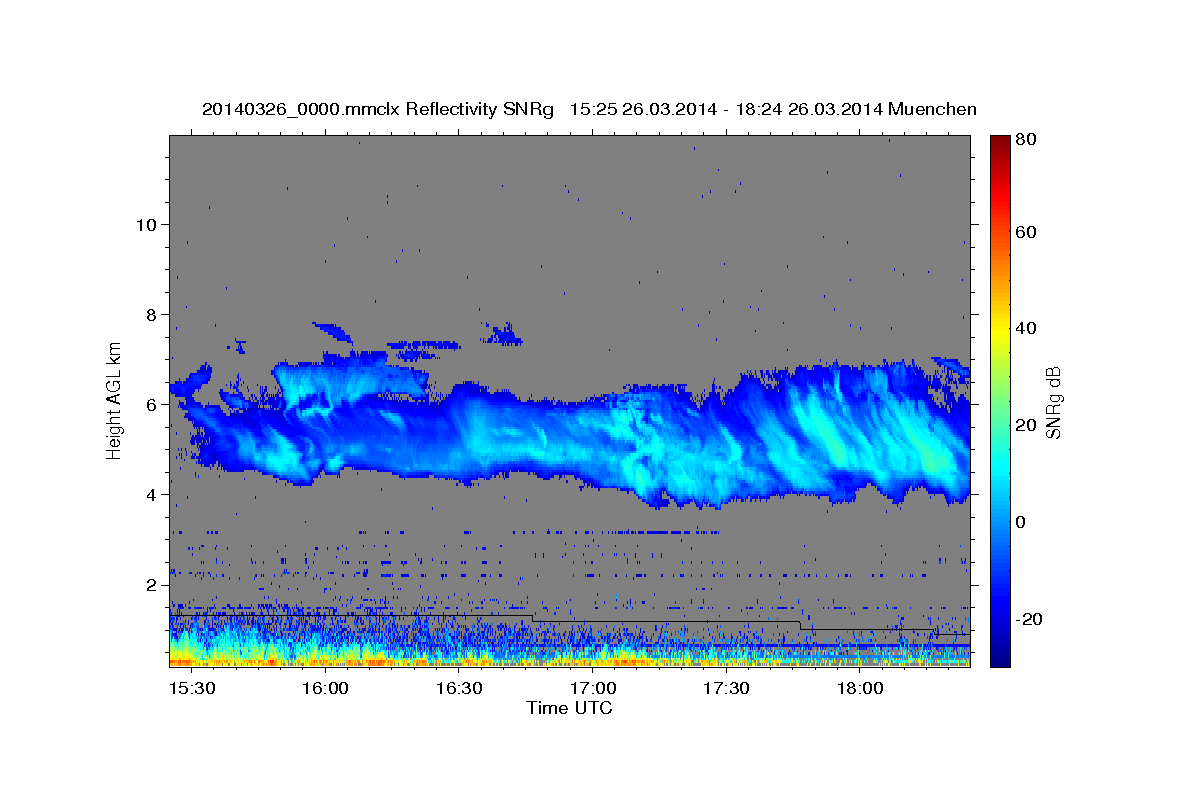Screen dimensions: 1200x800
Task: Click the height tick label 10
Action: coord(146,224)
